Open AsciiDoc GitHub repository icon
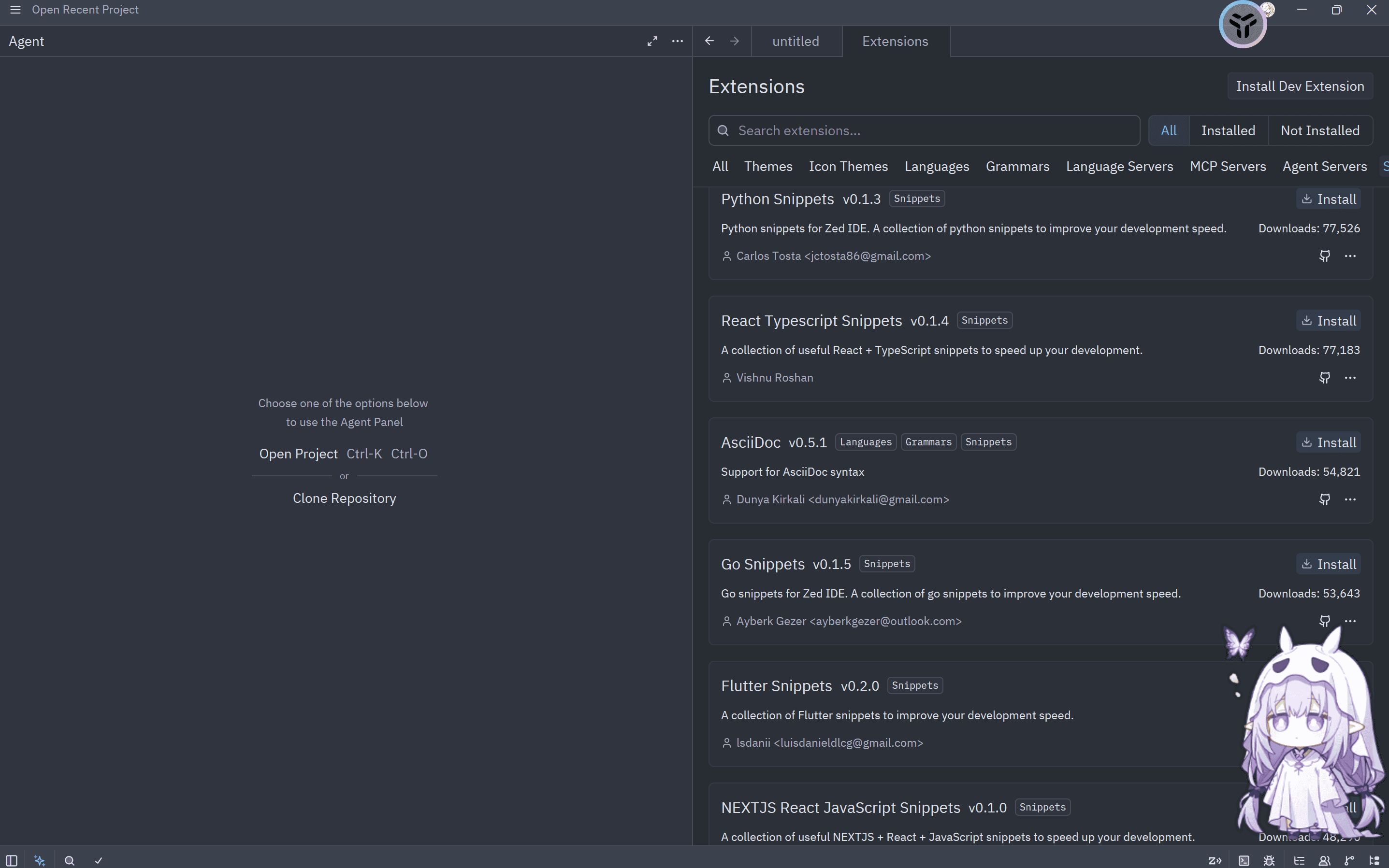 click(1325, 499)
